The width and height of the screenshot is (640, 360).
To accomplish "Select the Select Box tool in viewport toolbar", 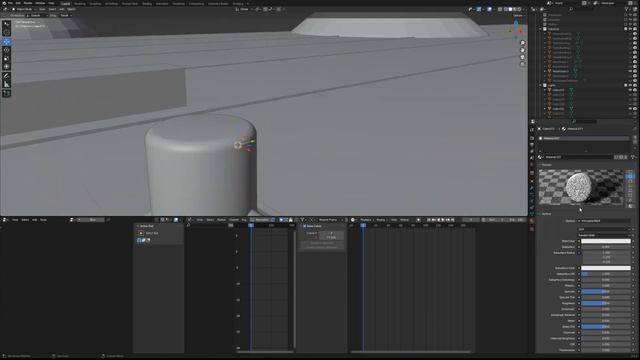I will 7,24.
